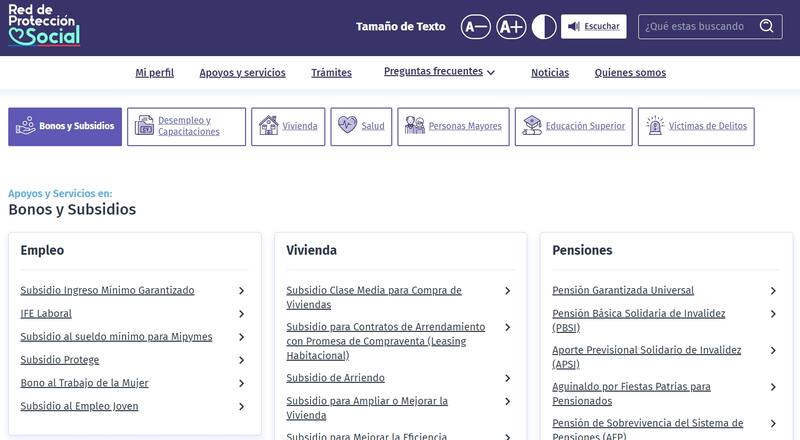The height and width of the screenshot is (440, 800).
Task: Click the search magnifier icon
Action: 766,27
